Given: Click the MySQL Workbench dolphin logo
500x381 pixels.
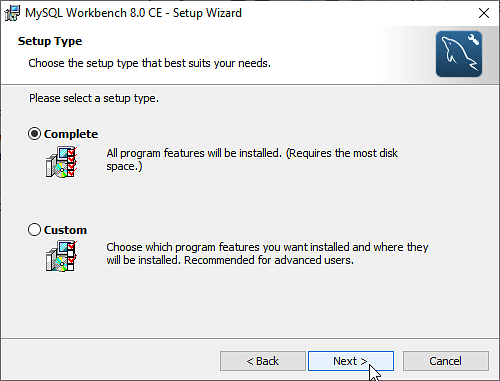Looking at the screenshot, I should tap(459, 54).
